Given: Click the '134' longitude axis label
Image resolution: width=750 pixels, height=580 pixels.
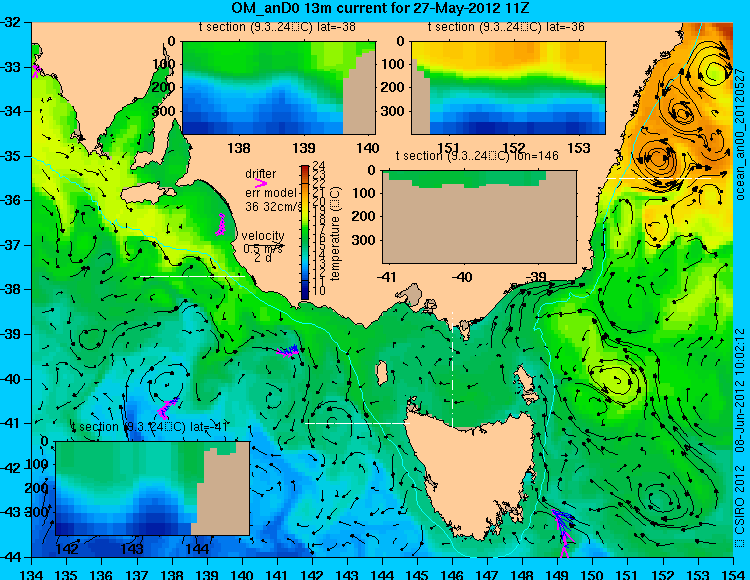Looking at the screenshot, I should 32,574.
